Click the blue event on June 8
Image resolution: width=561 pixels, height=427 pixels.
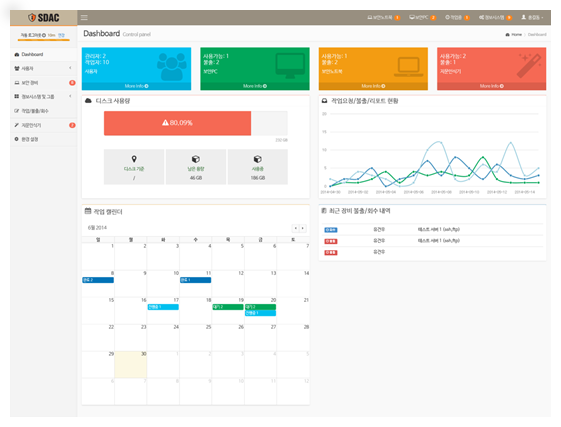point(98,280)
